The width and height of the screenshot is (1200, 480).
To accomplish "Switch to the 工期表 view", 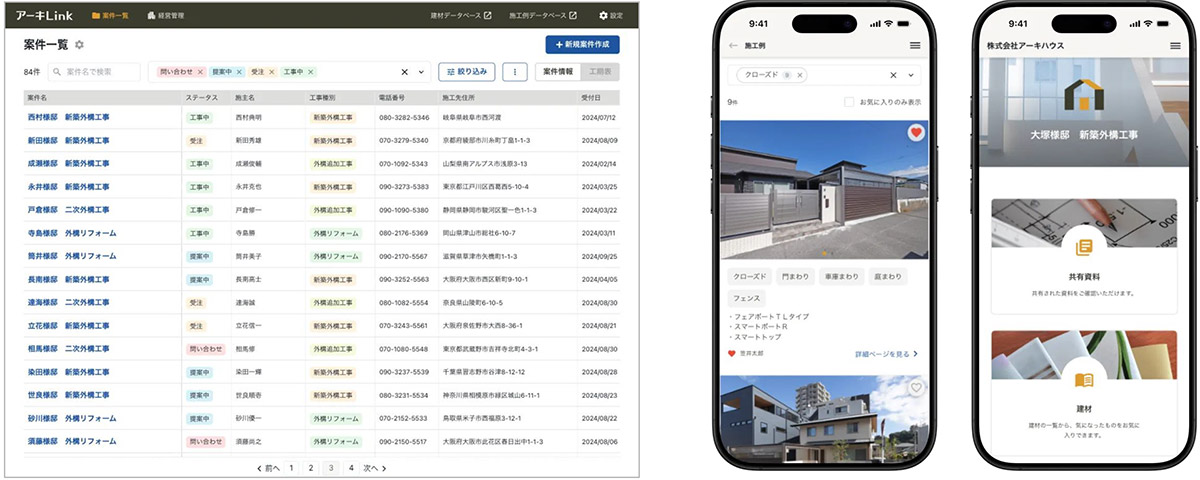I will click(x=598, y=72).
